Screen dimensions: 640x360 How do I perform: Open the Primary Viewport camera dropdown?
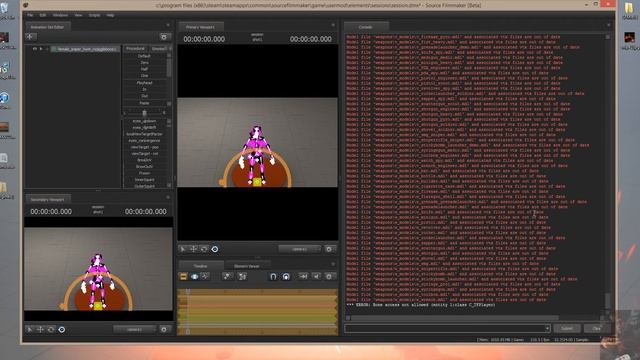coord(300,249)
